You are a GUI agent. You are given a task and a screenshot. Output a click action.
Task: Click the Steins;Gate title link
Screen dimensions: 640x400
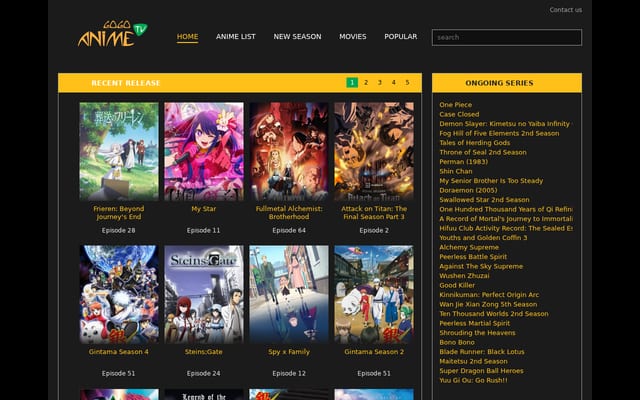pyautogui.click(x=204, y=352)
